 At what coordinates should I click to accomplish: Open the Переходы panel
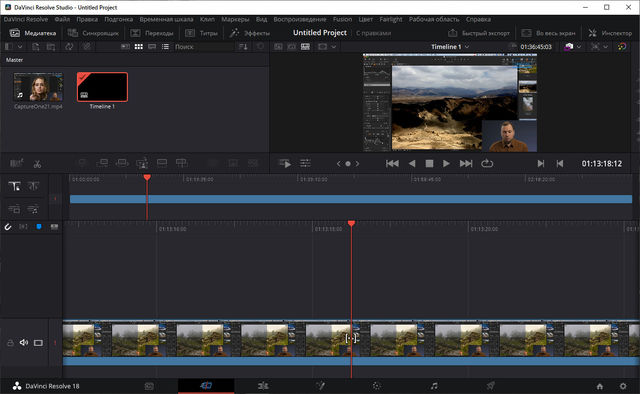[152, 33]
